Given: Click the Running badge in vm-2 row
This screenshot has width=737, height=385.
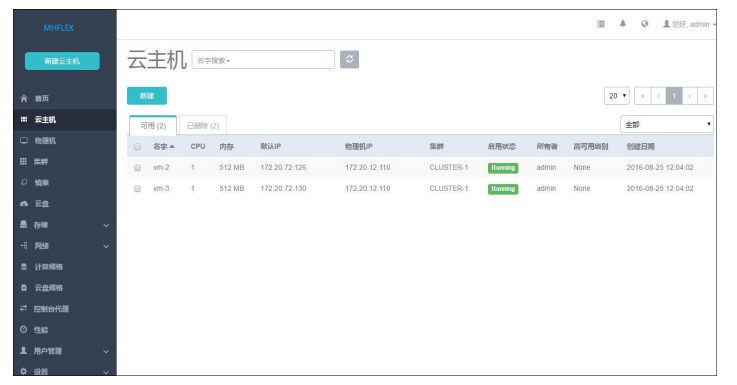Looking at the screenshot, I should pos(503,168).
